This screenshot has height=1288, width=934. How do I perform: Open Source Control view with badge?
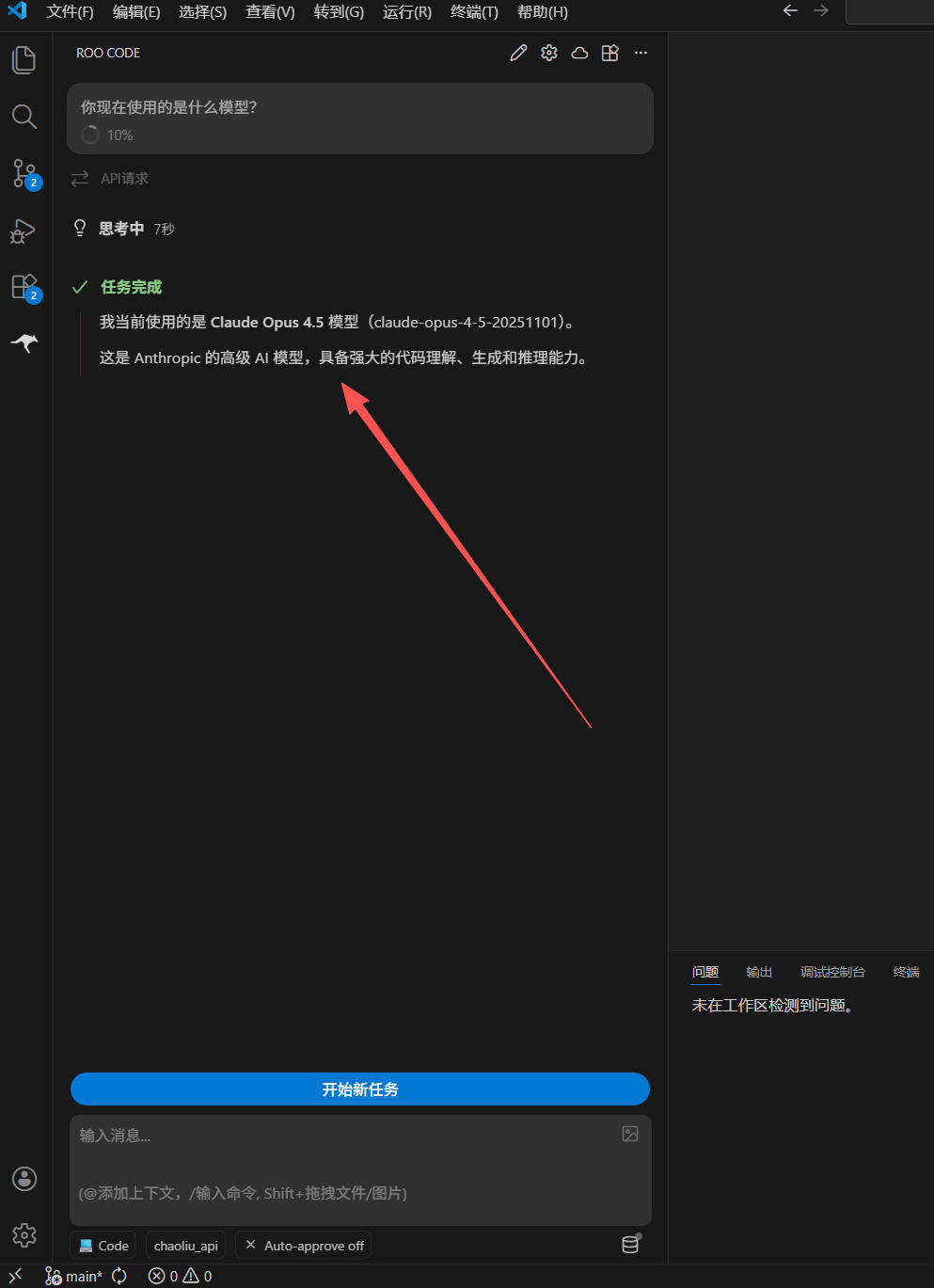coord(24,173)
